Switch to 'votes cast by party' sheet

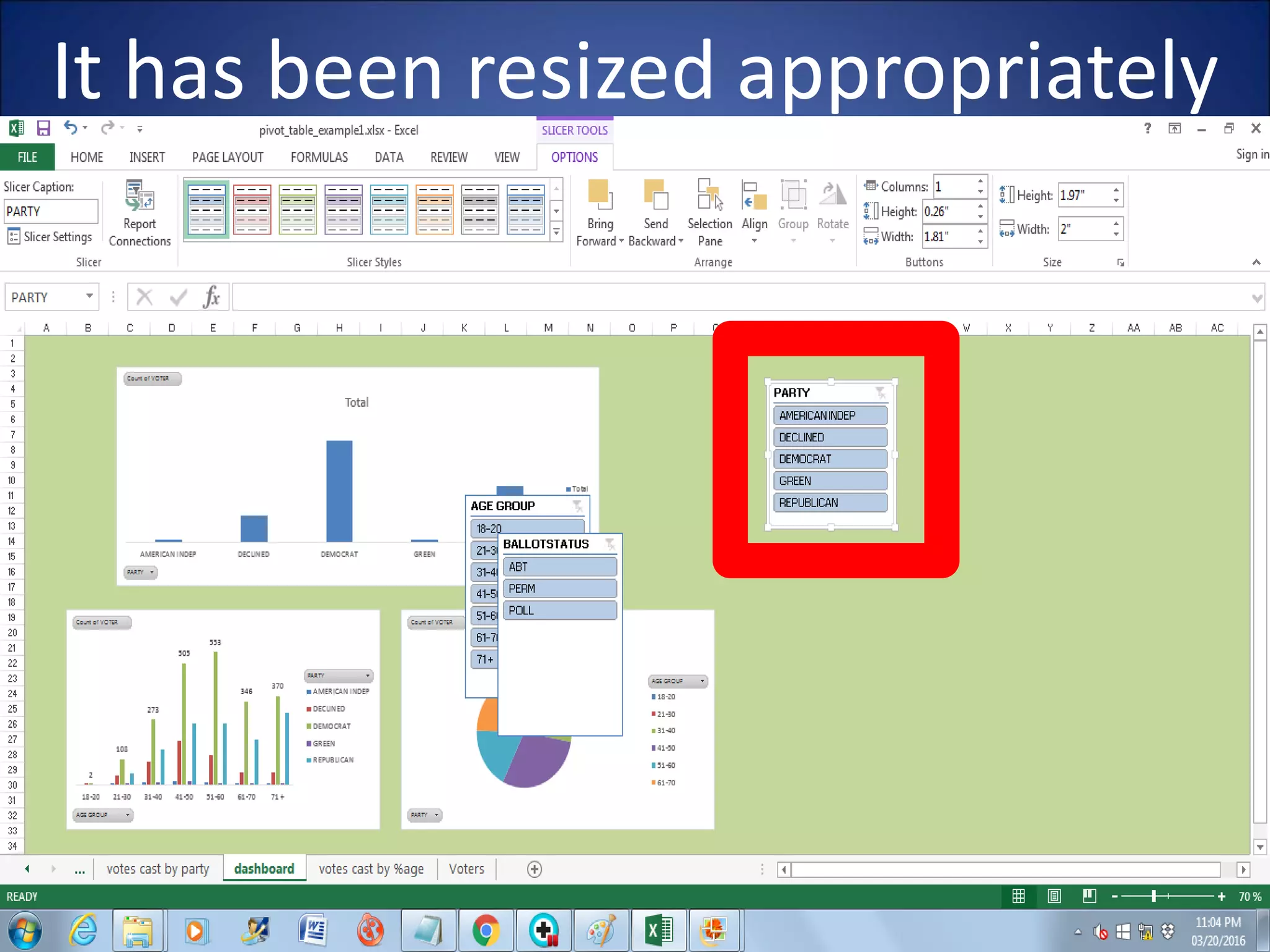pos(158,869)
